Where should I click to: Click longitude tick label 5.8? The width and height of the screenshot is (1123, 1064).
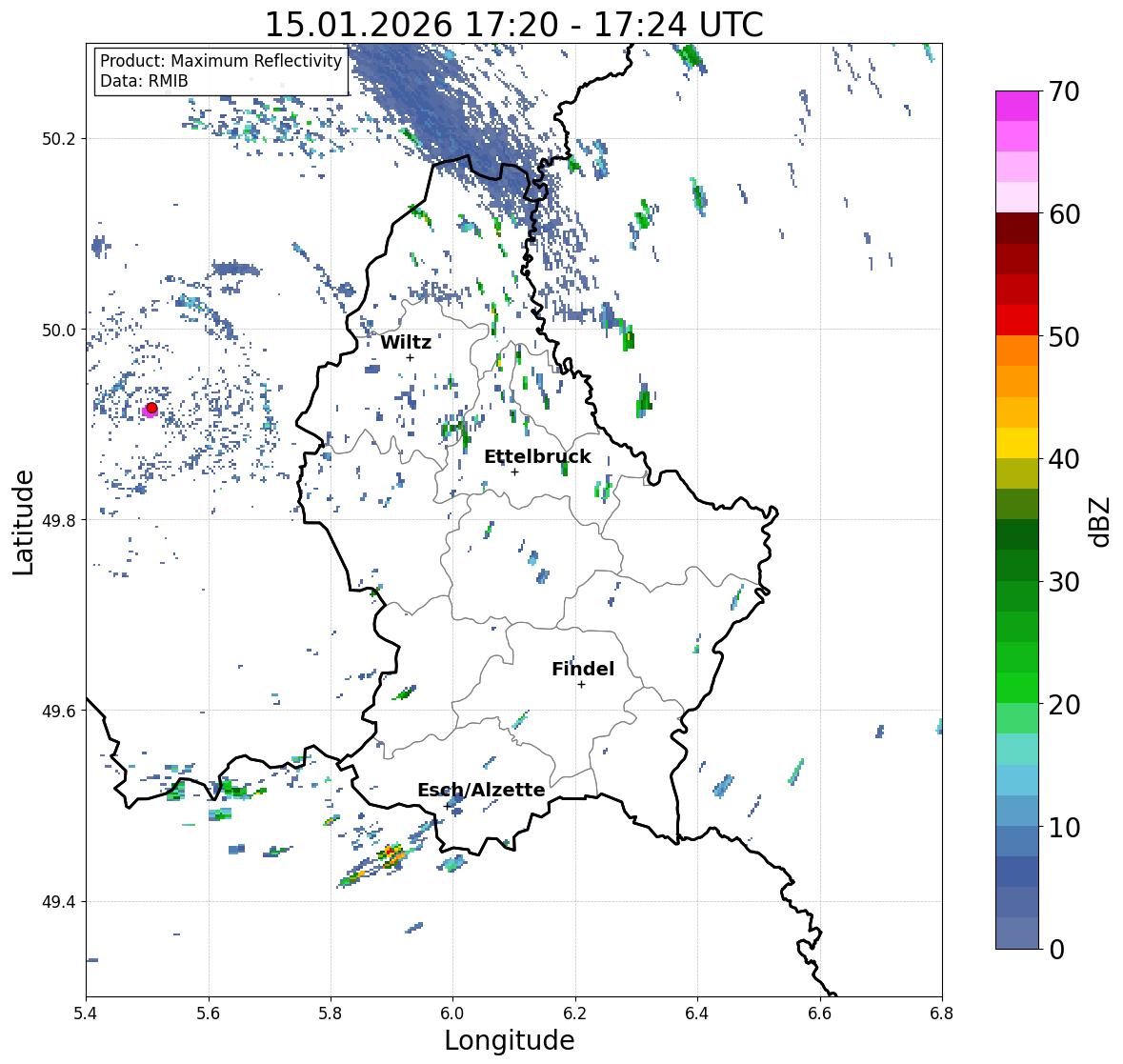point(331,1014)
